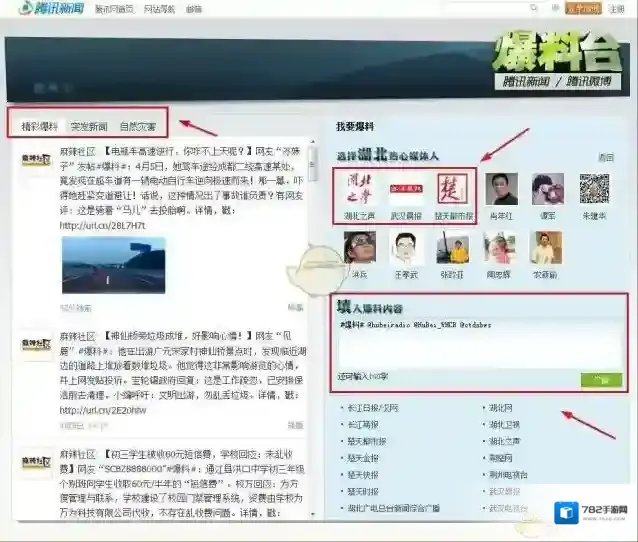638x542 pixels.
Task: Switch to 精彩爆料 tab
Action: 39,126
